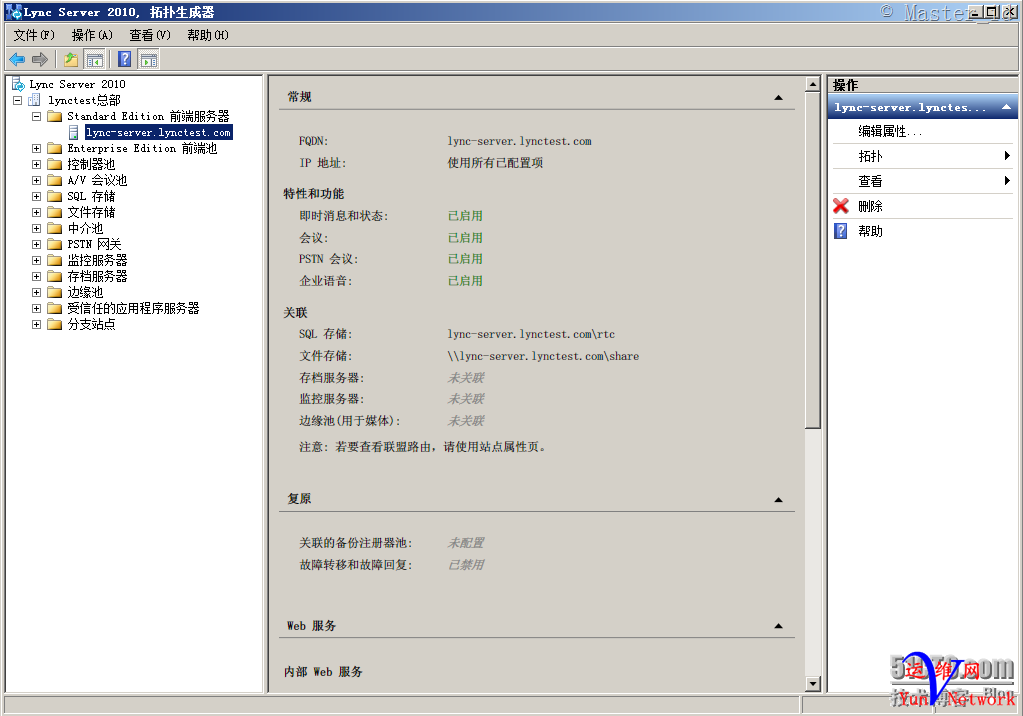1023x716 pixels.
Task: Click the file share path \\lync-server.lynctest.com\share
Action: tap(543, 356)
